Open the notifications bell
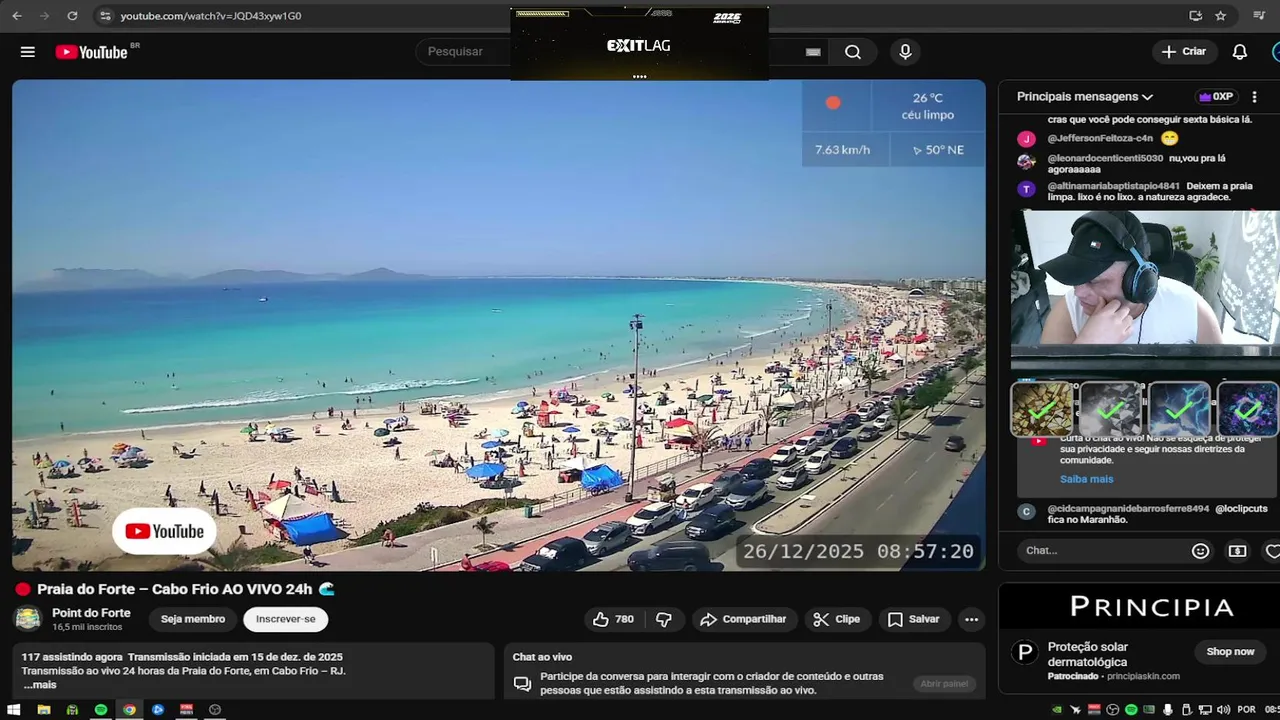This screenshot has height=720, width=1280. coord(1240,52)
